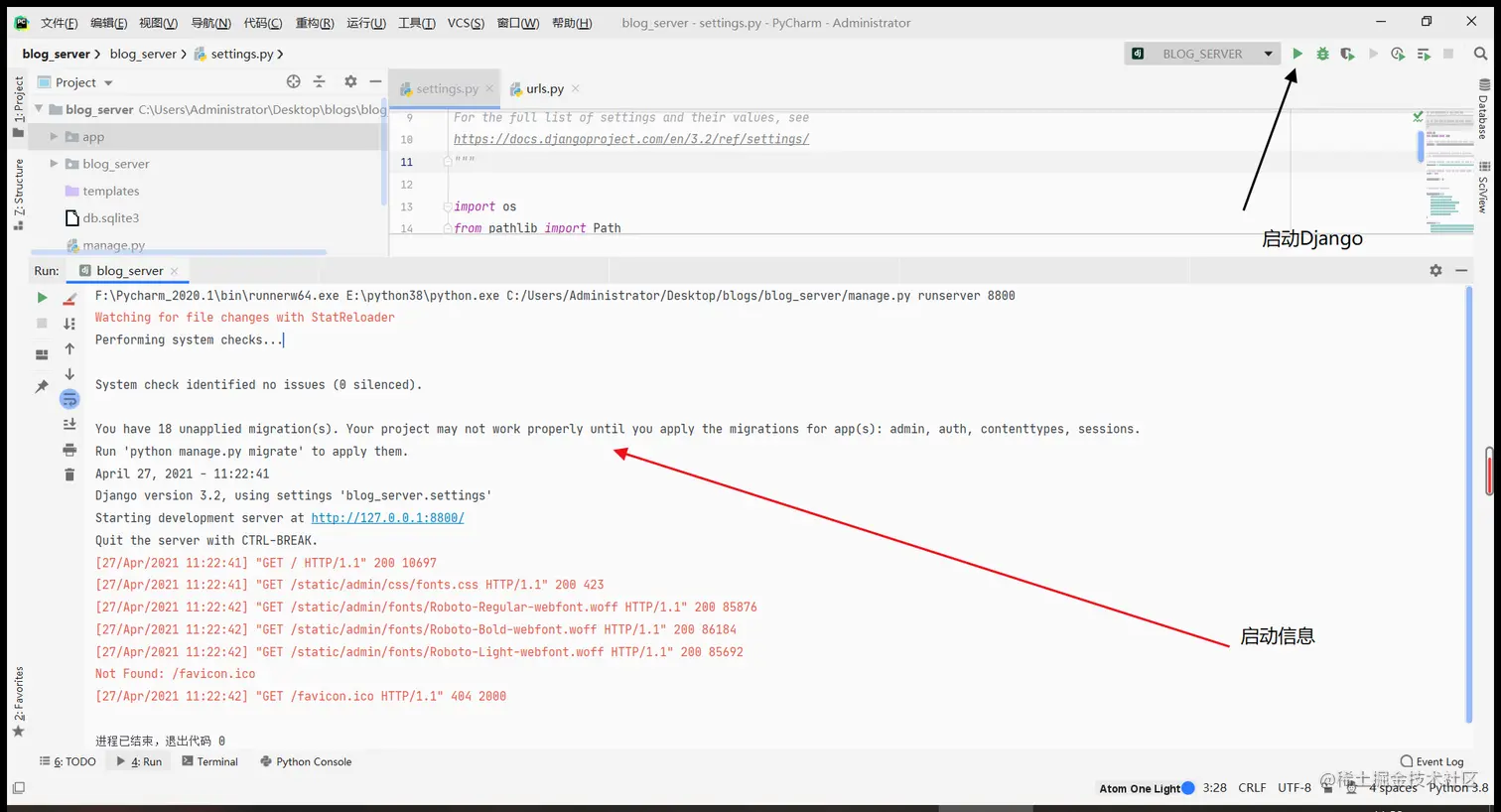
Task: Toggle the fold marker at line 13
Action: point(448,206)
